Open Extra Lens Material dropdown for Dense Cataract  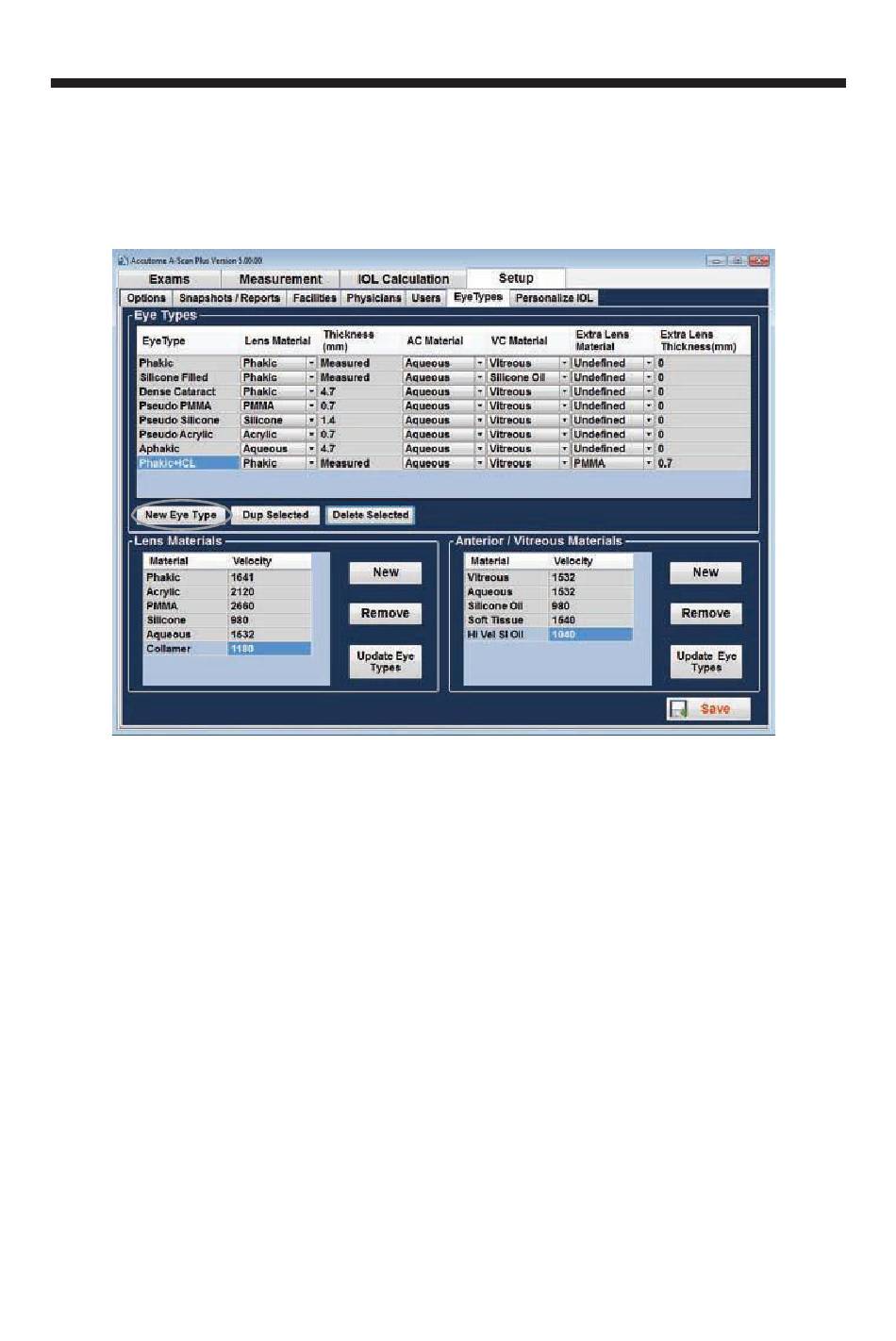[x=649, y=391]
